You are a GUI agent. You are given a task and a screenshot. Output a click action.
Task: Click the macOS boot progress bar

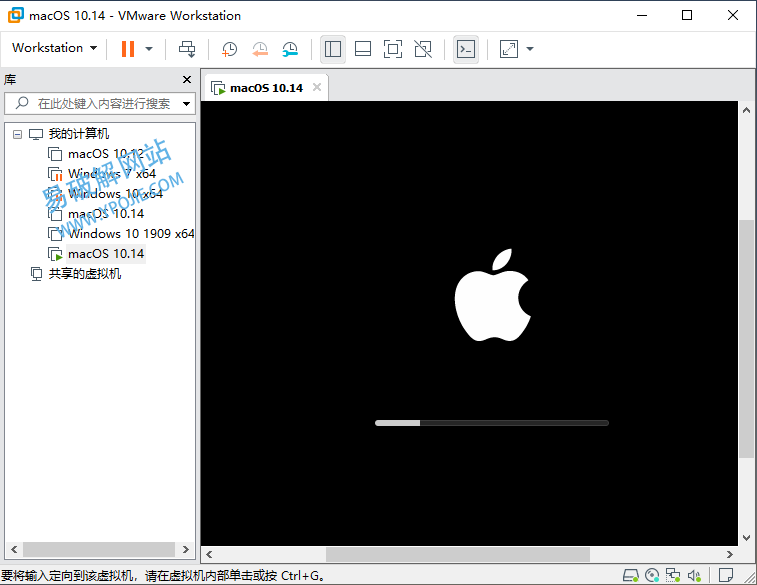[491, 423]
